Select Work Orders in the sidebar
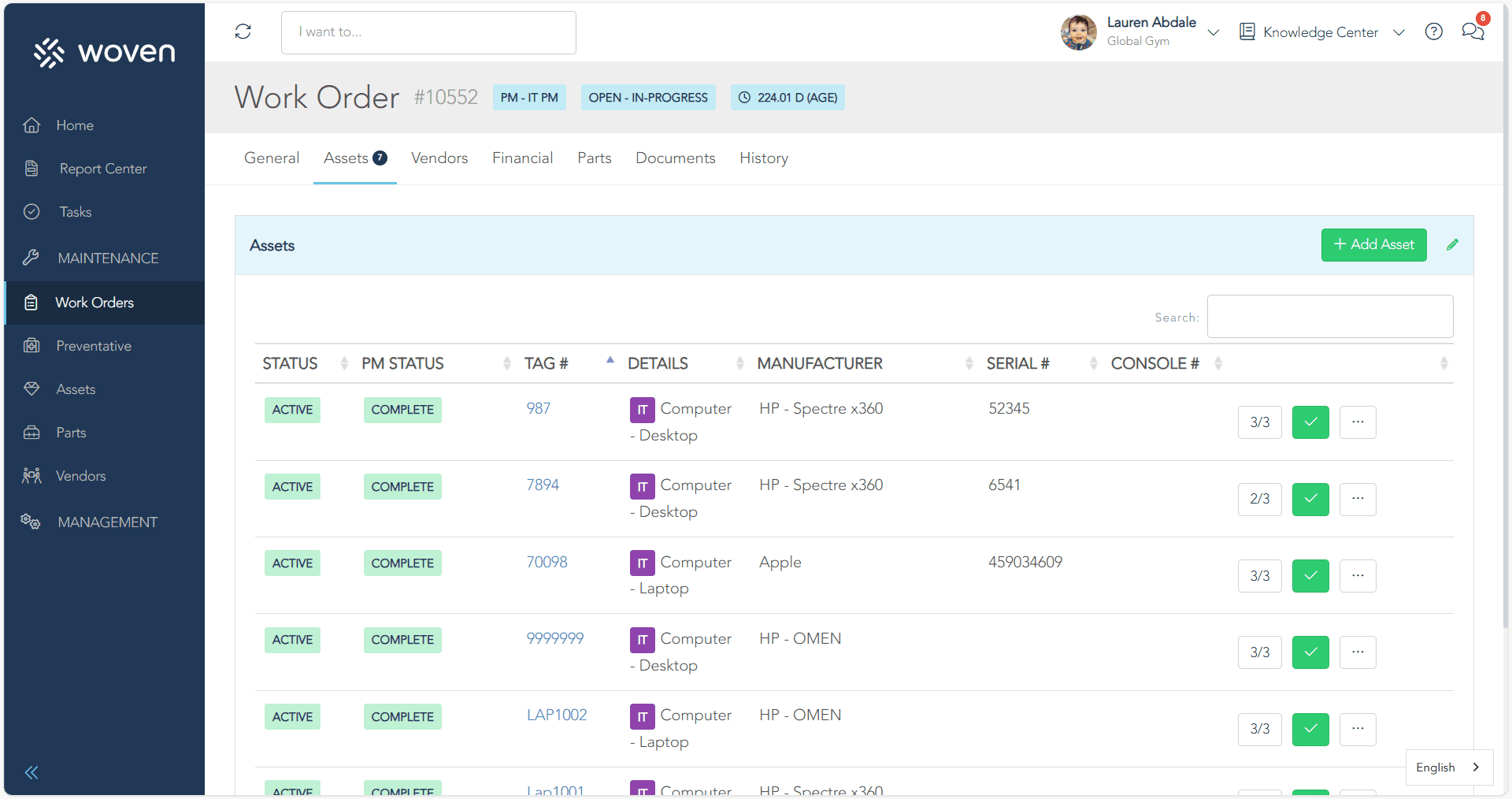The width and height of the screenshot is (1512, 799). 104,303
